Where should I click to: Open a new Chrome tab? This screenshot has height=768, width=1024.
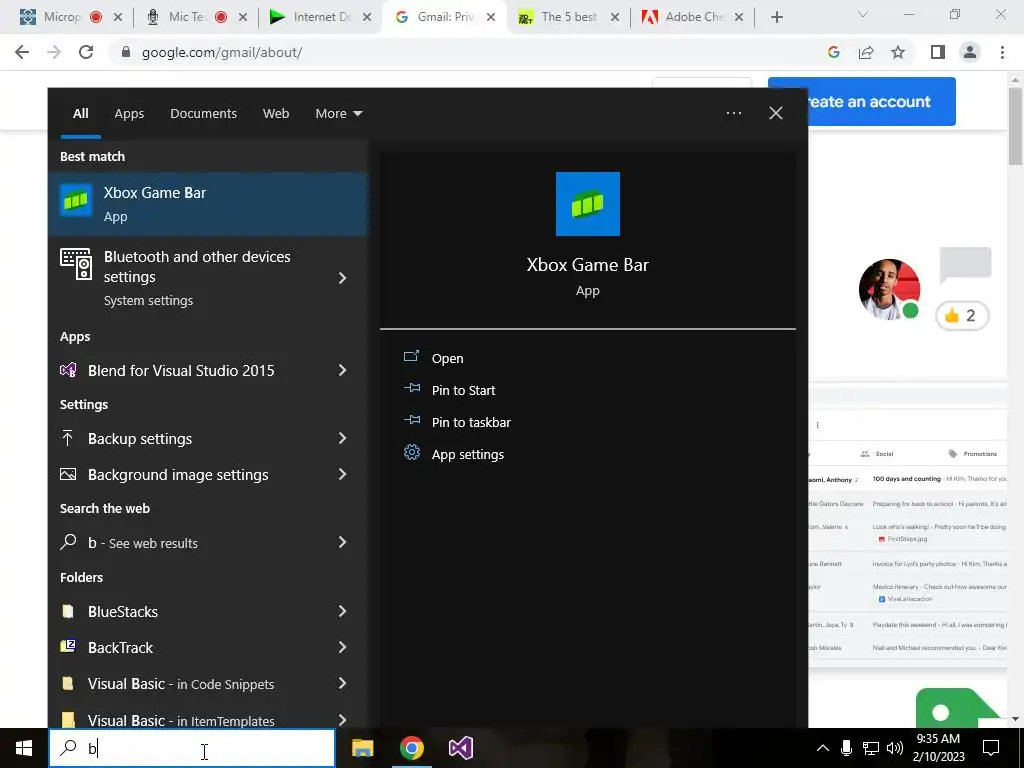tap(776, 17)
